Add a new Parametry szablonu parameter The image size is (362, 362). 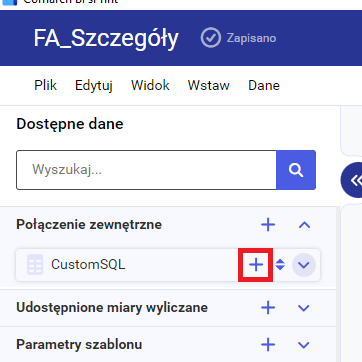pos(268,345)
